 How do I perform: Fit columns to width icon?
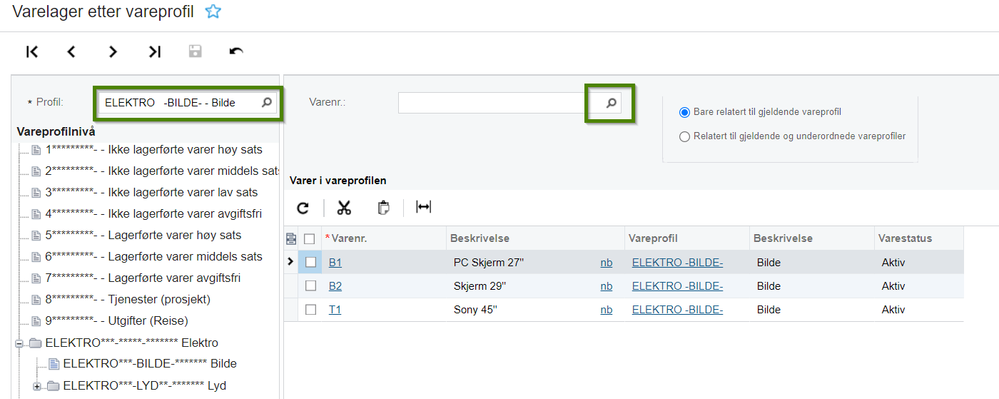(x=423, y=207)
